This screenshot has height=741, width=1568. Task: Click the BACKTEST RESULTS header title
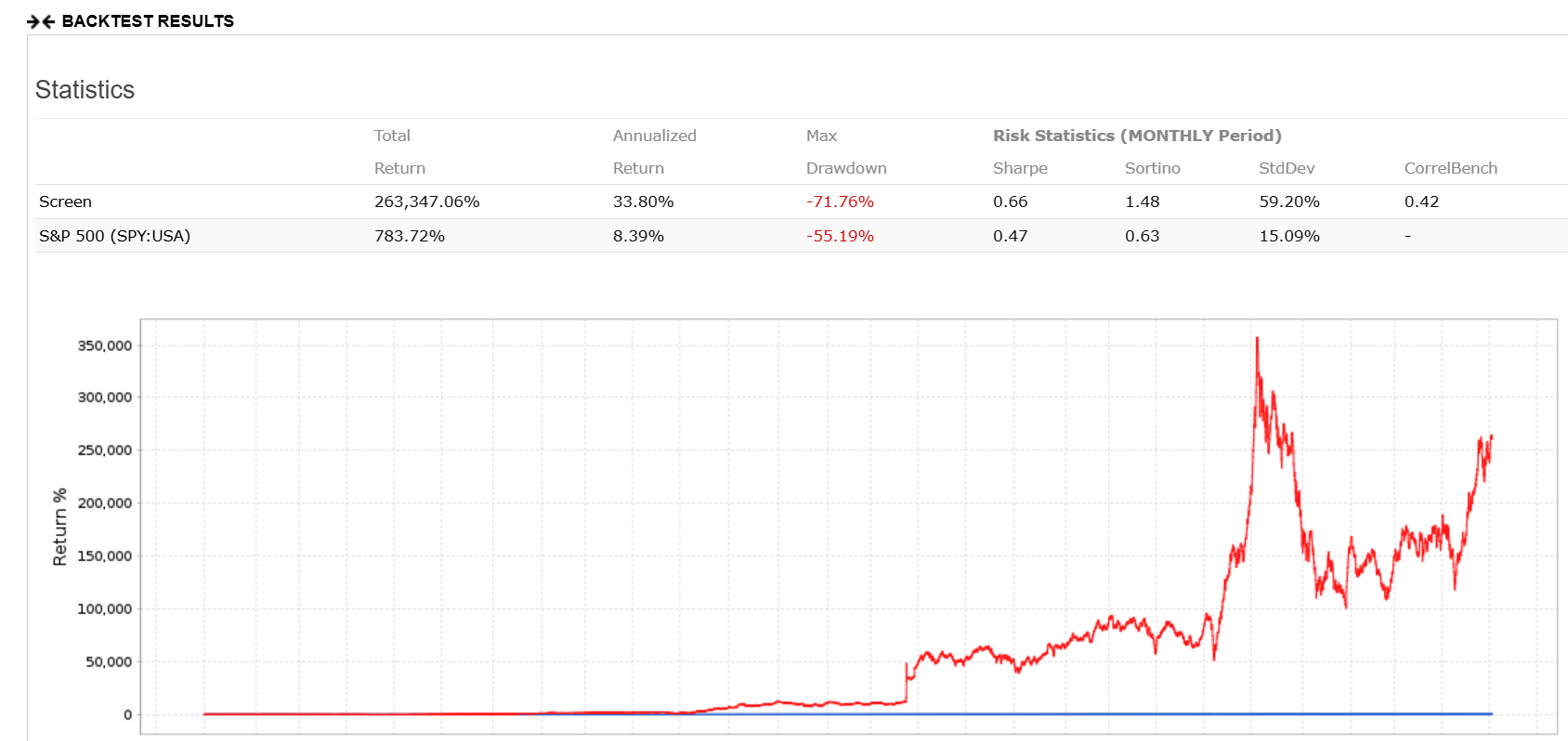[148, 21]
